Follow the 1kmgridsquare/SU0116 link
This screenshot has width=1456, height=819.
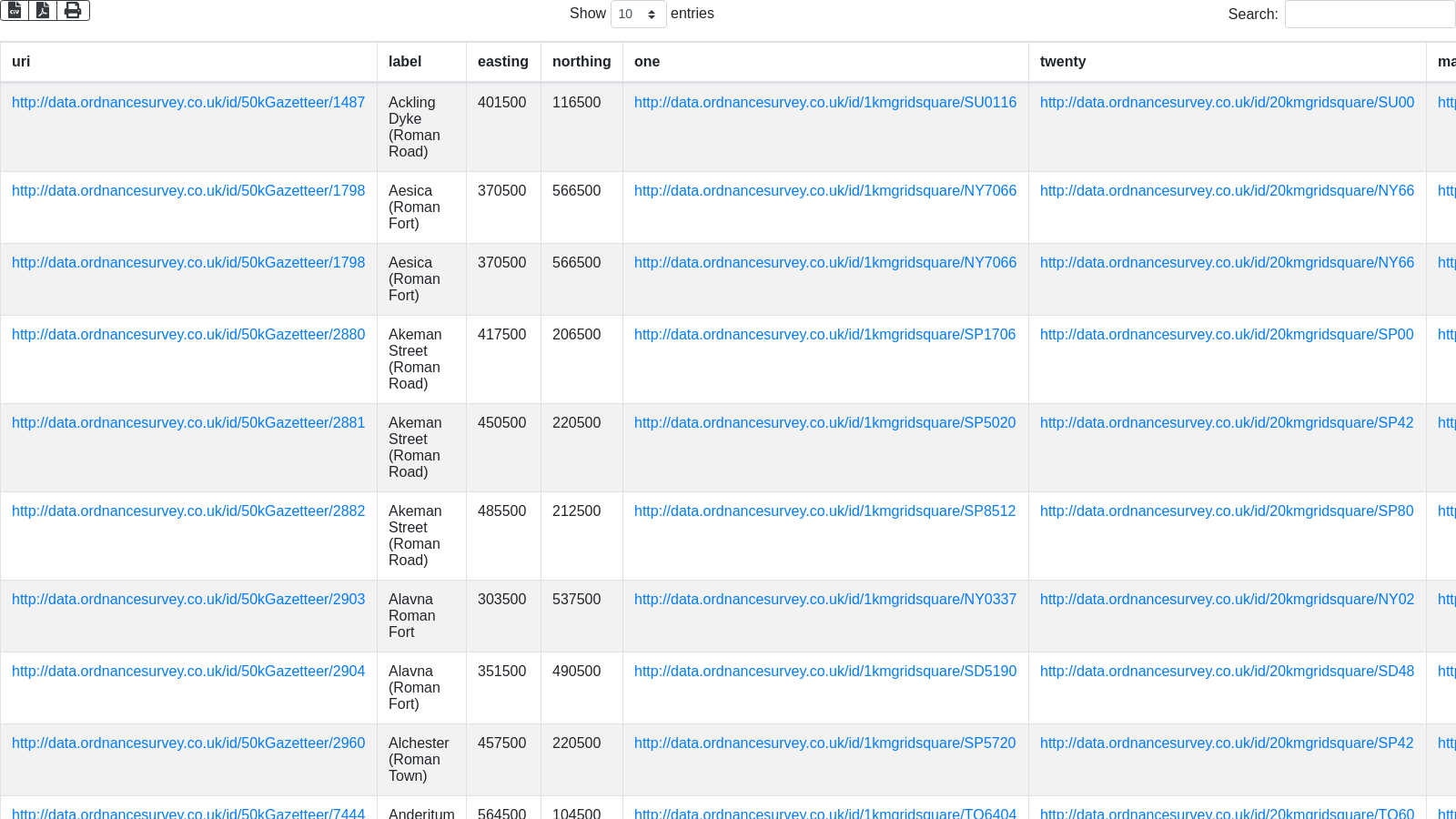tap(824, 103)
